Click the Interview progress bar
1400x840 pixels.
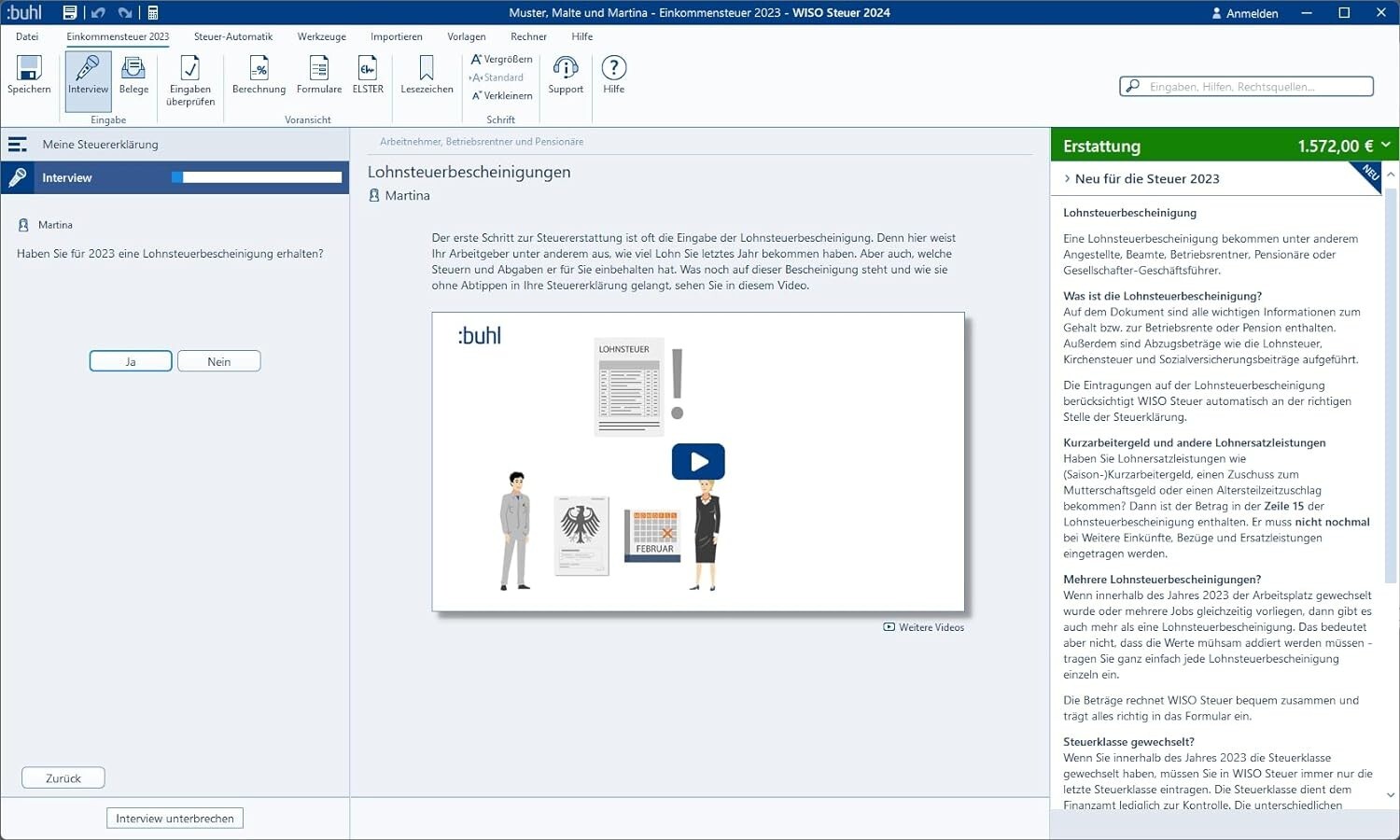coord(257,177)
